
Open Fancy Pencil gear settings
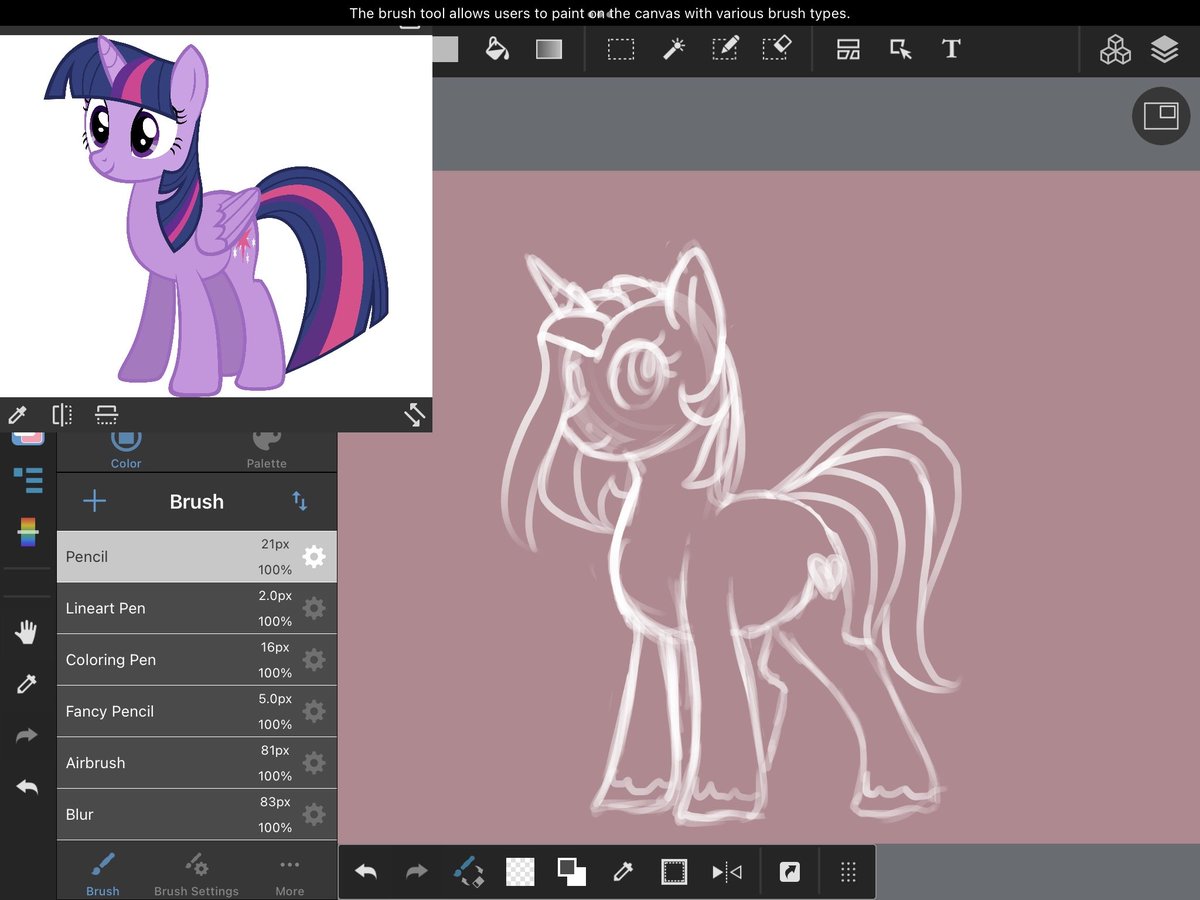tap(314, 711)
